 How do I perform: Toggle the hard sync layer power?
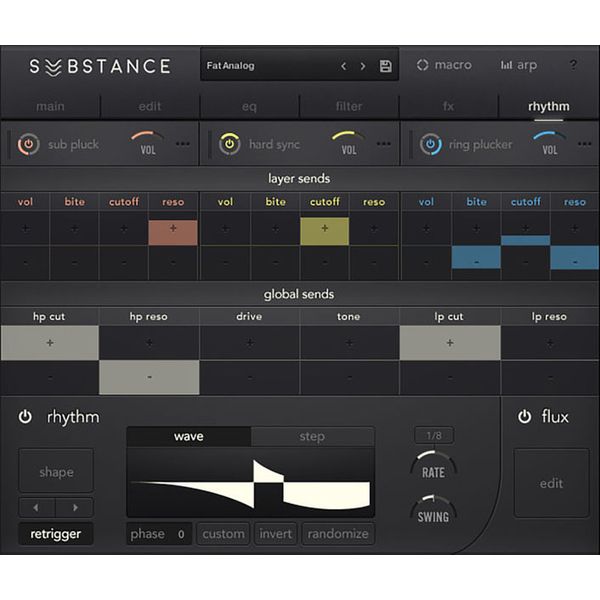tap(229, 144)
